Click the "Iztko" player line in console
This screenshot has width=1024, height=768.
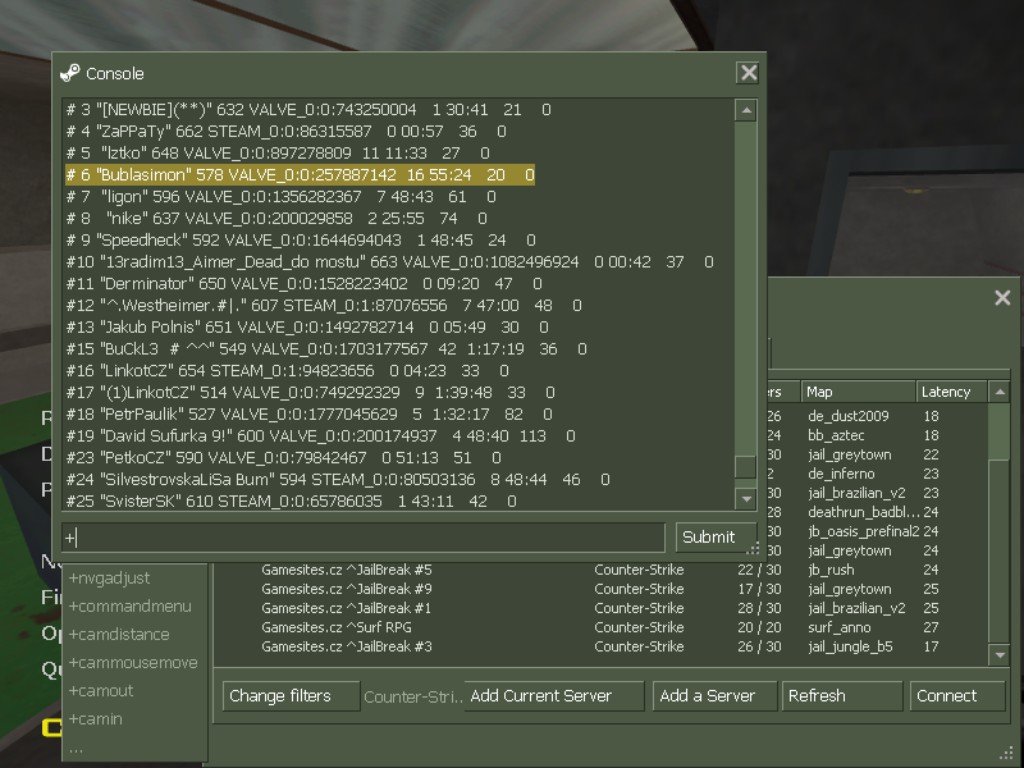[278, 153]
